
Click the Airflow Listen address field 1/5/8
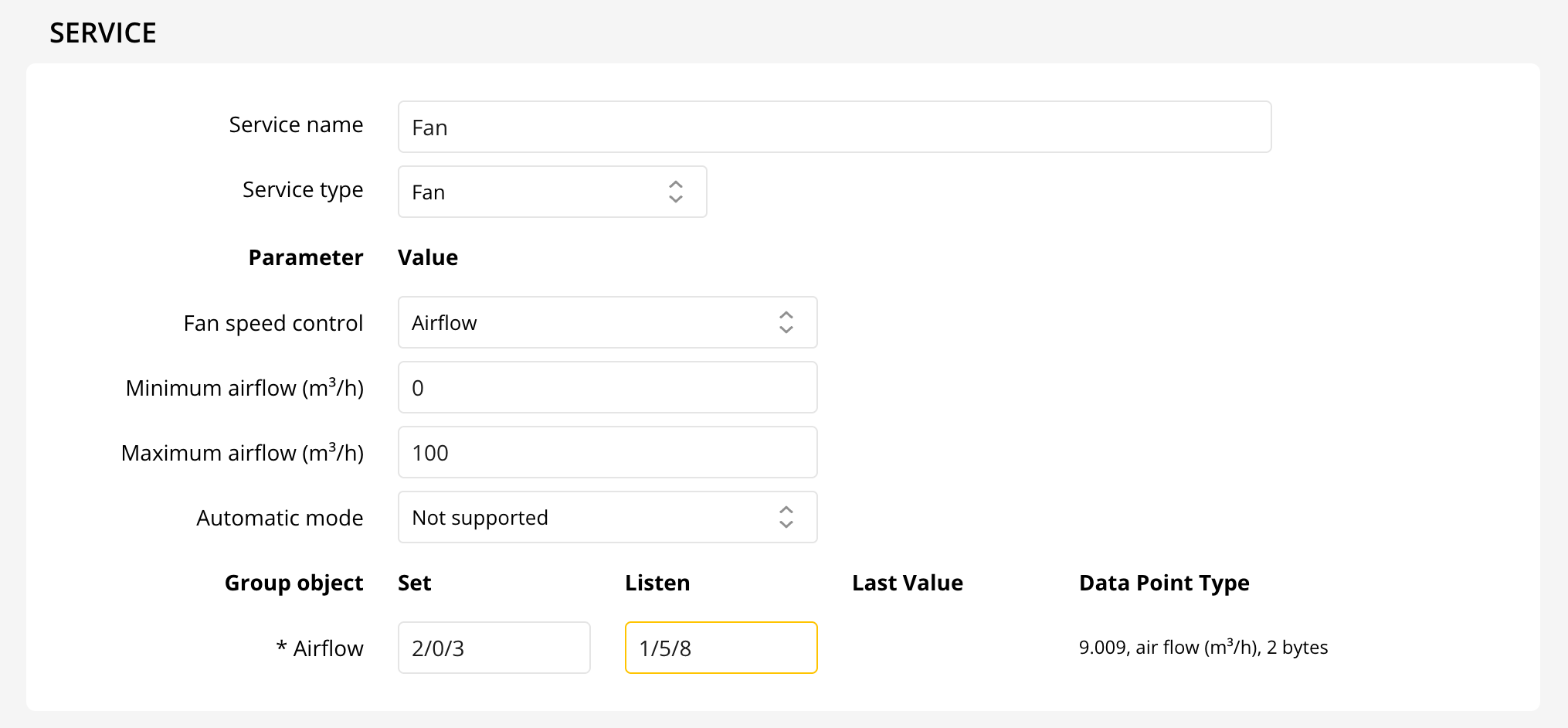click(721, 648)
